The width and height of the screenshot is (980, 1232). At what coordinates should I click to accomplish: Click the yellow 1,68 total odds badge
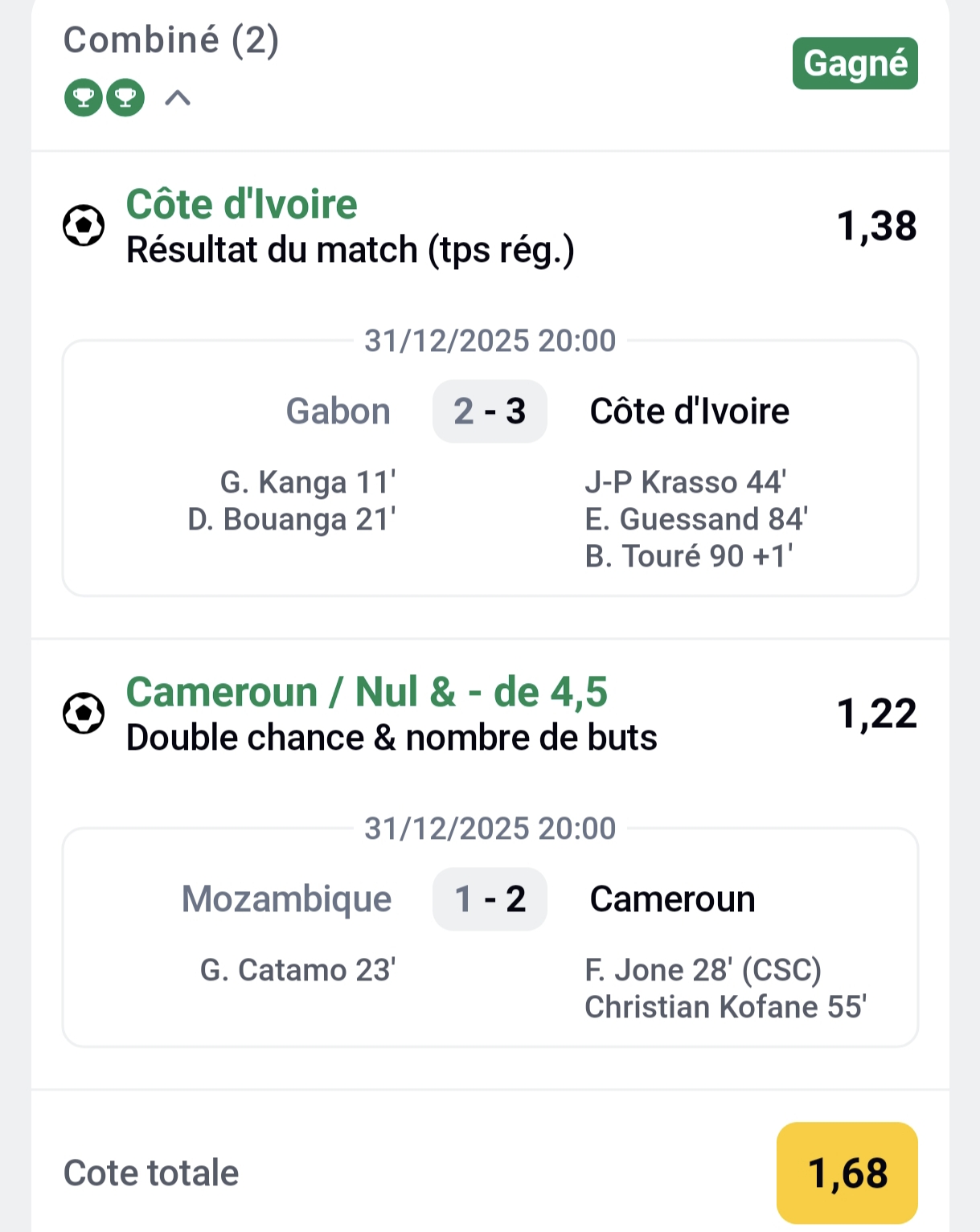pos(847,1173)
